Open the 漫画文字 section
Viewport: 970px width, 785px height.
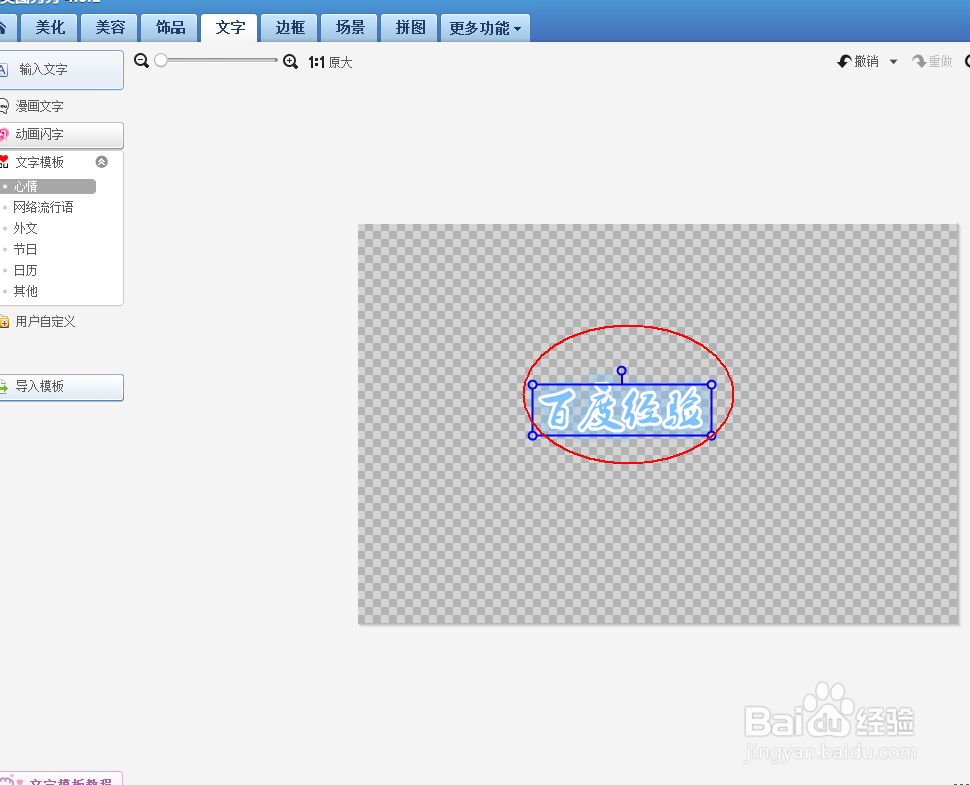click(39, 106)
